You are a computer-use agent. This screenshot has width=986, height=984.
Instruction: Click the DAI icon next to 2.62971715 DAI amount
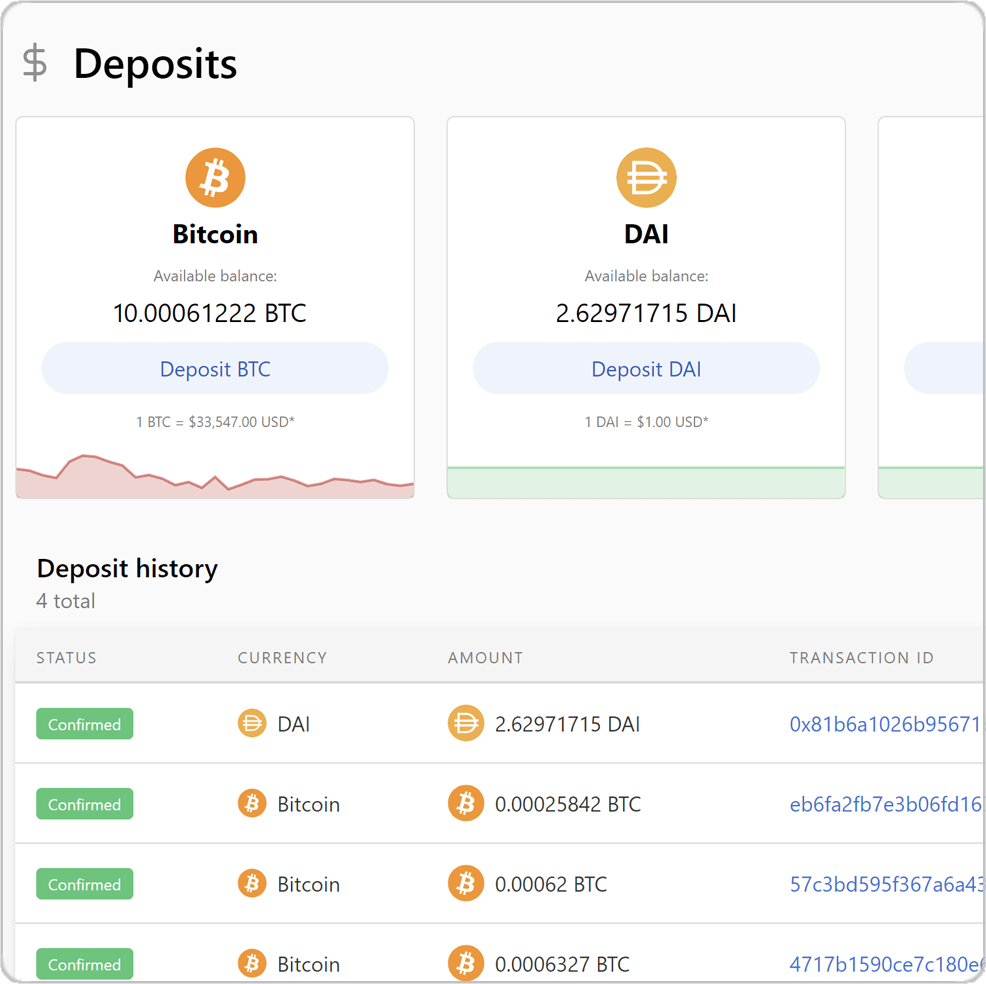[465, 723]
